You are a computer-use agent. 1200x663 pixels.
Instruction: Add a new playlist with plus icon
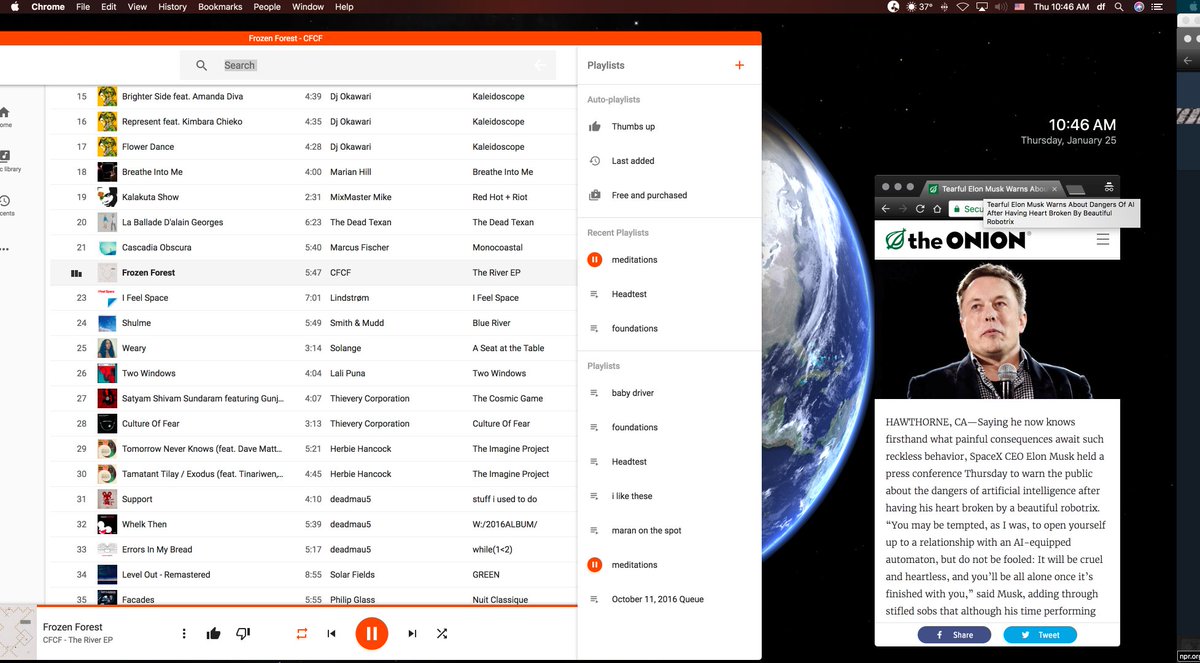[x=740, y=65]
